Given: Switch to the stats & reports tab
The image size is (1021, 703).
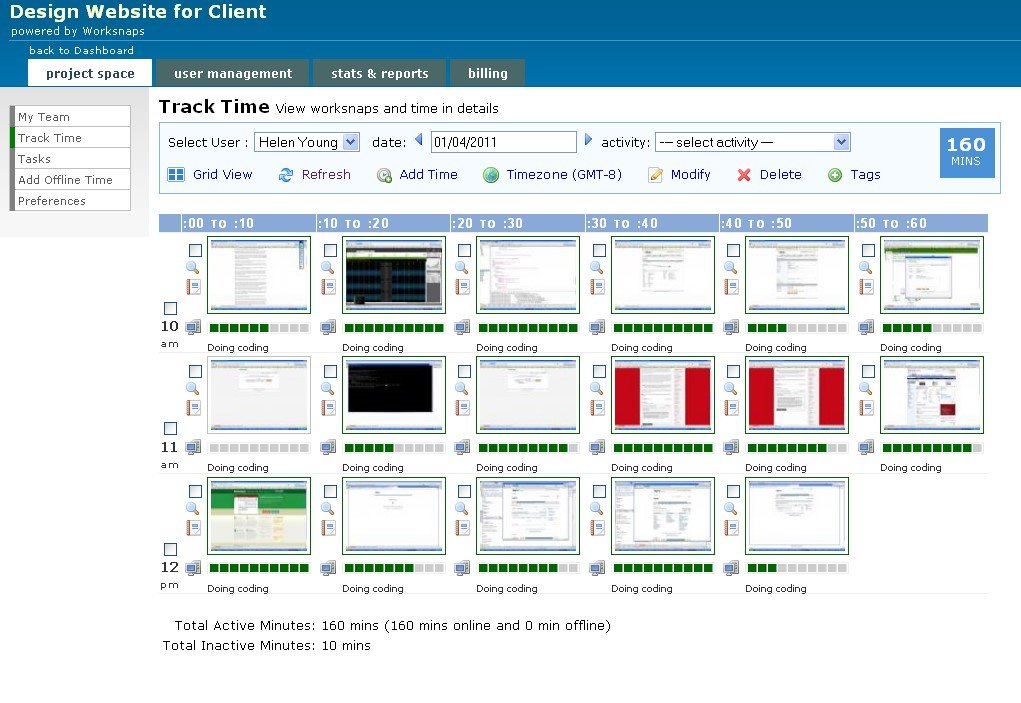Looking at the screenshot, I should click(x=380, y=73).
